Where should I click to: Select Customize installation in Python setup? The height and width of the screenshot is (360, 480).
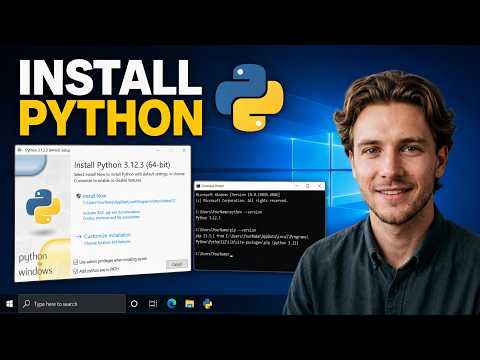coord(107,236)
